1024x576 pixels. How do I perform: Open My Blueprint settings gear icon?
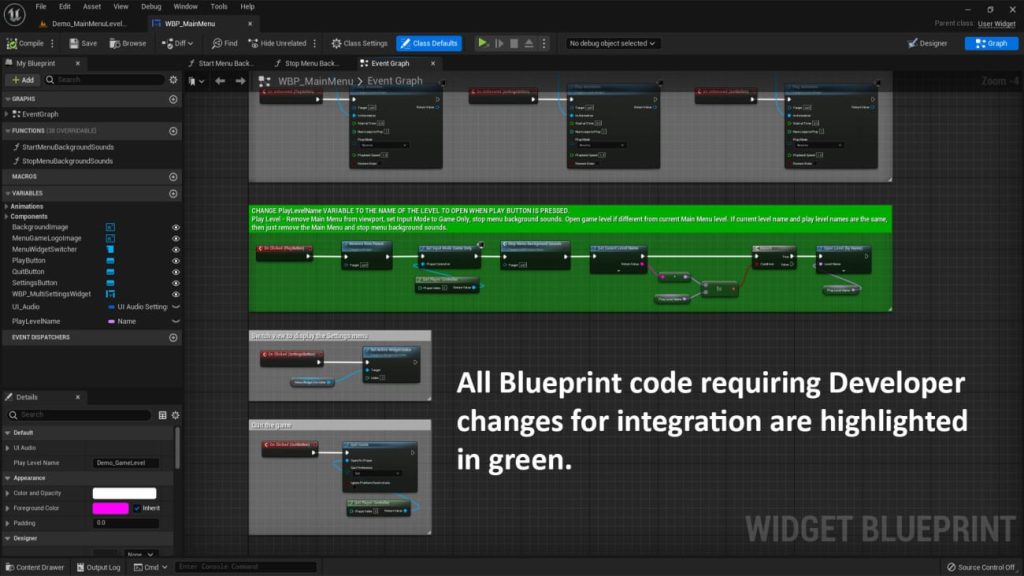point(174,79)
